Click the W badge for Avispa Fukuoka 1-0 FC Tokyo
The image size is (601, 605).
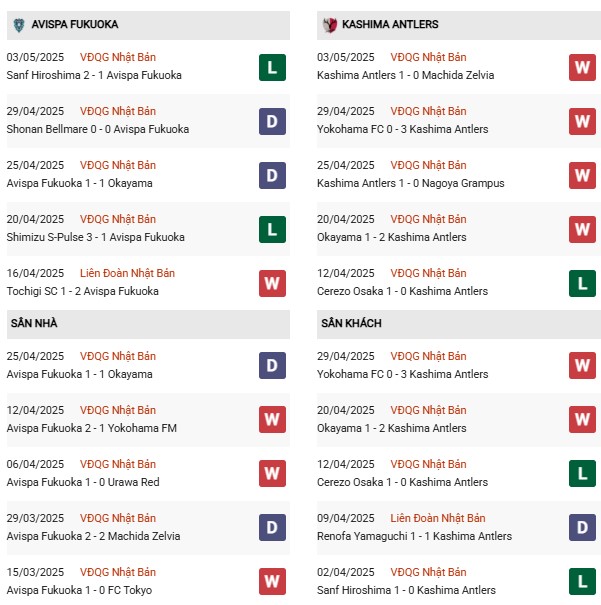coord(272,581)
